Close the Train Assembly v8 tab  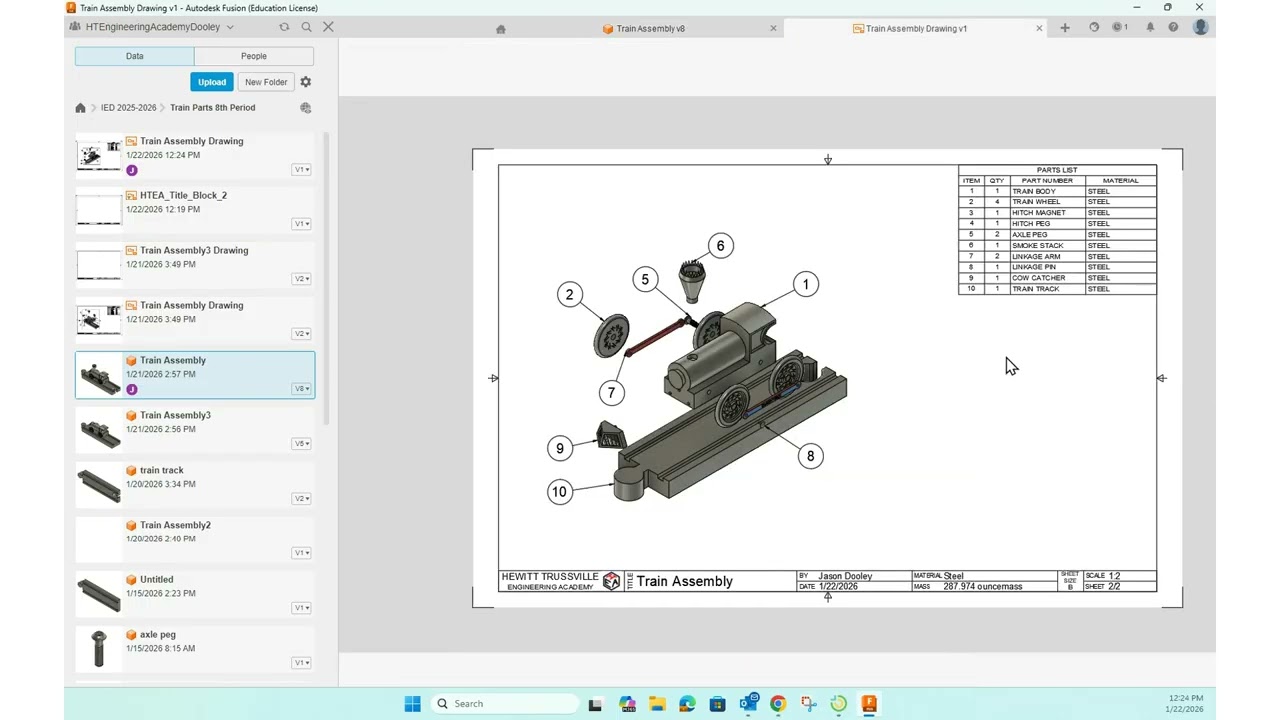pos(773,28)
